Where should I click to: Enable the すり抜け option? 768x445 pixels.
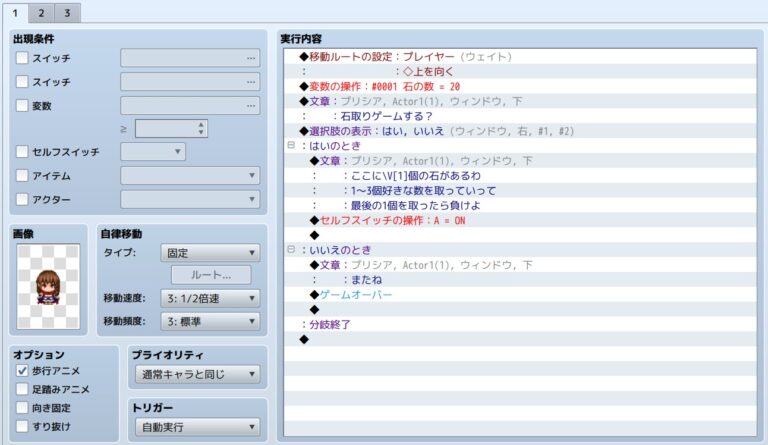click(x=23, y=427)
